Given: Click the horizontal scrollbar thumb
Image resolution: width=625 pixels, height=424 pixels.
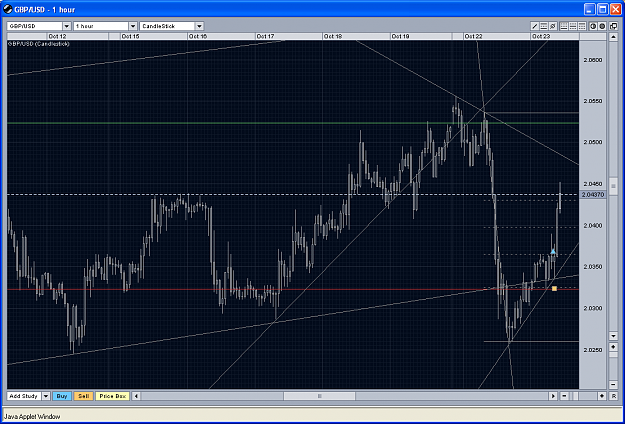Looking at the screenshot, I should (x=319, y=396).
